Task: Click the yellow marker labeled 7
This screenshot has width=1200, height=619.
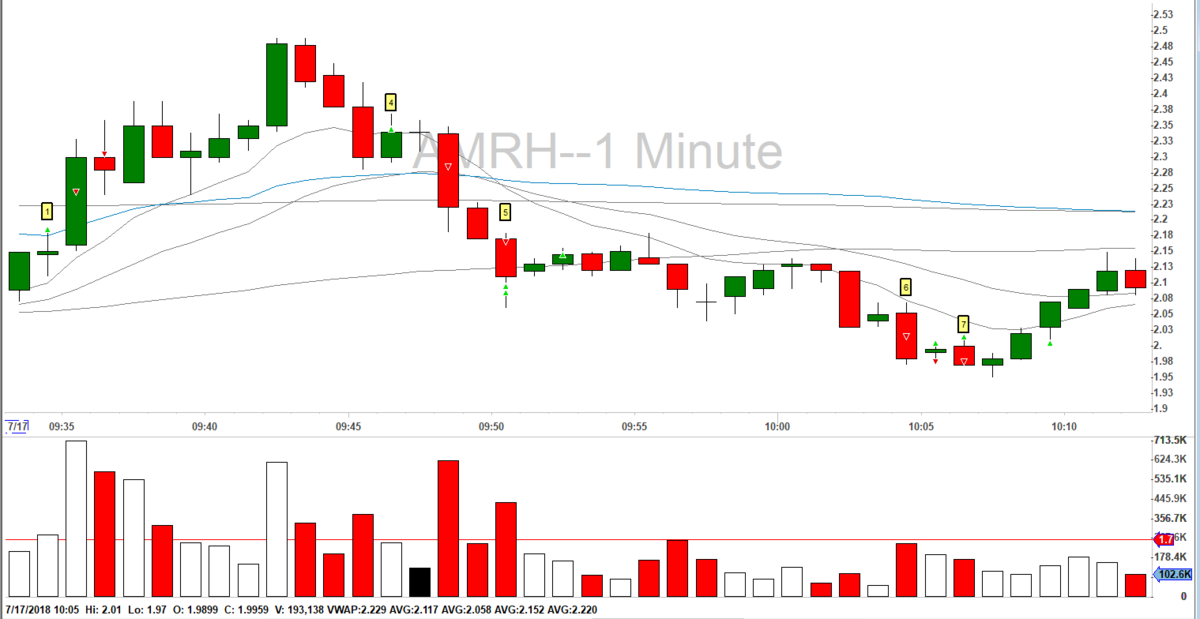Action: (963, 324)
